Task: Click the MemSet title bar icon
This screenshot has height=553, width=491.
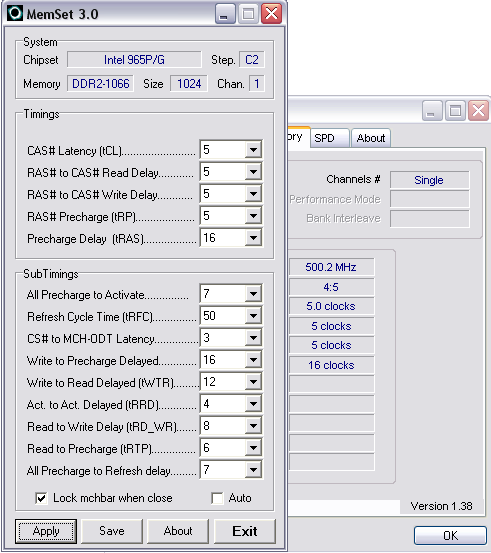Action: click(15, 13)
